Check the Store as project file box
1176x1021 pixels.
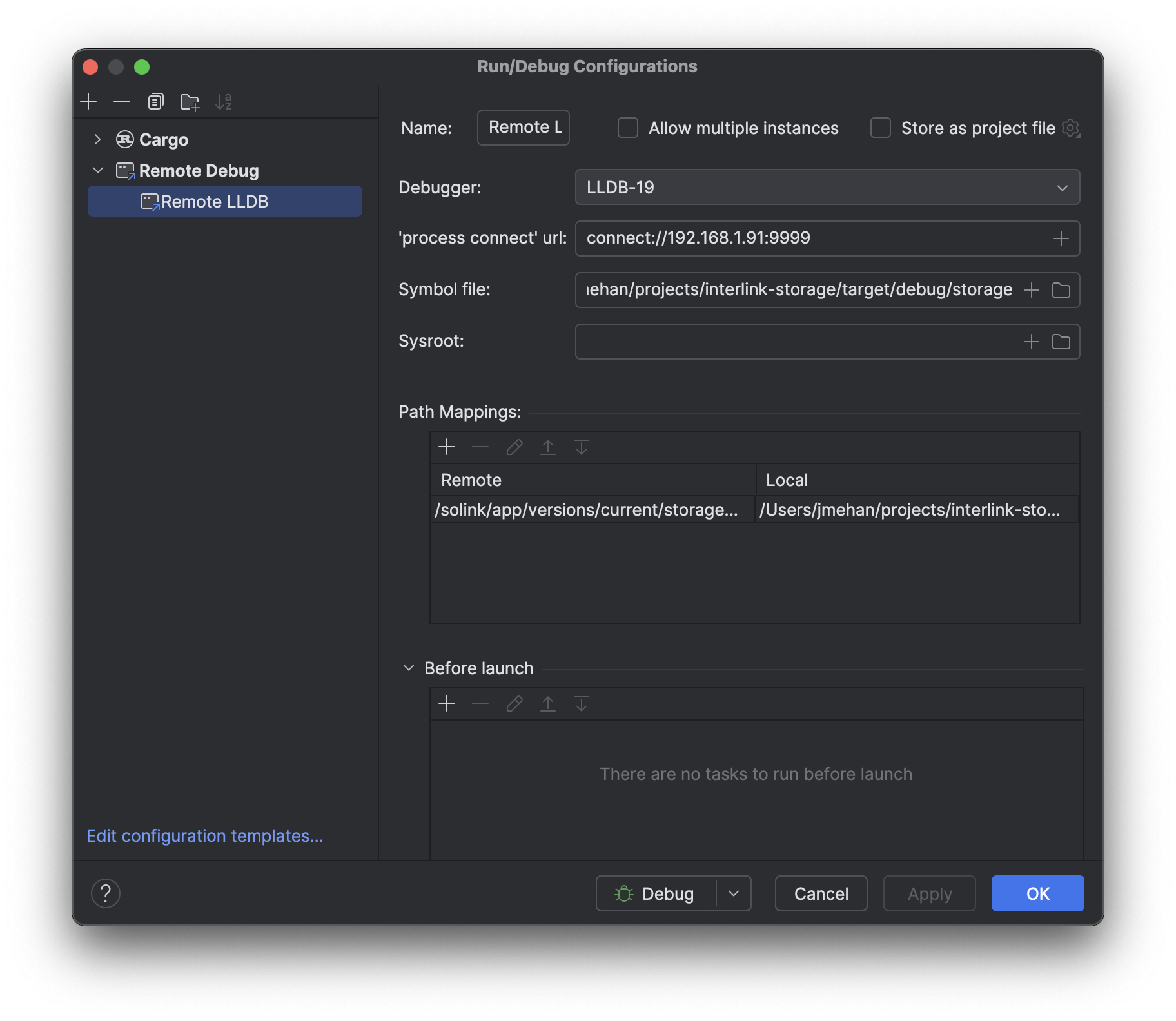[881, 128]
